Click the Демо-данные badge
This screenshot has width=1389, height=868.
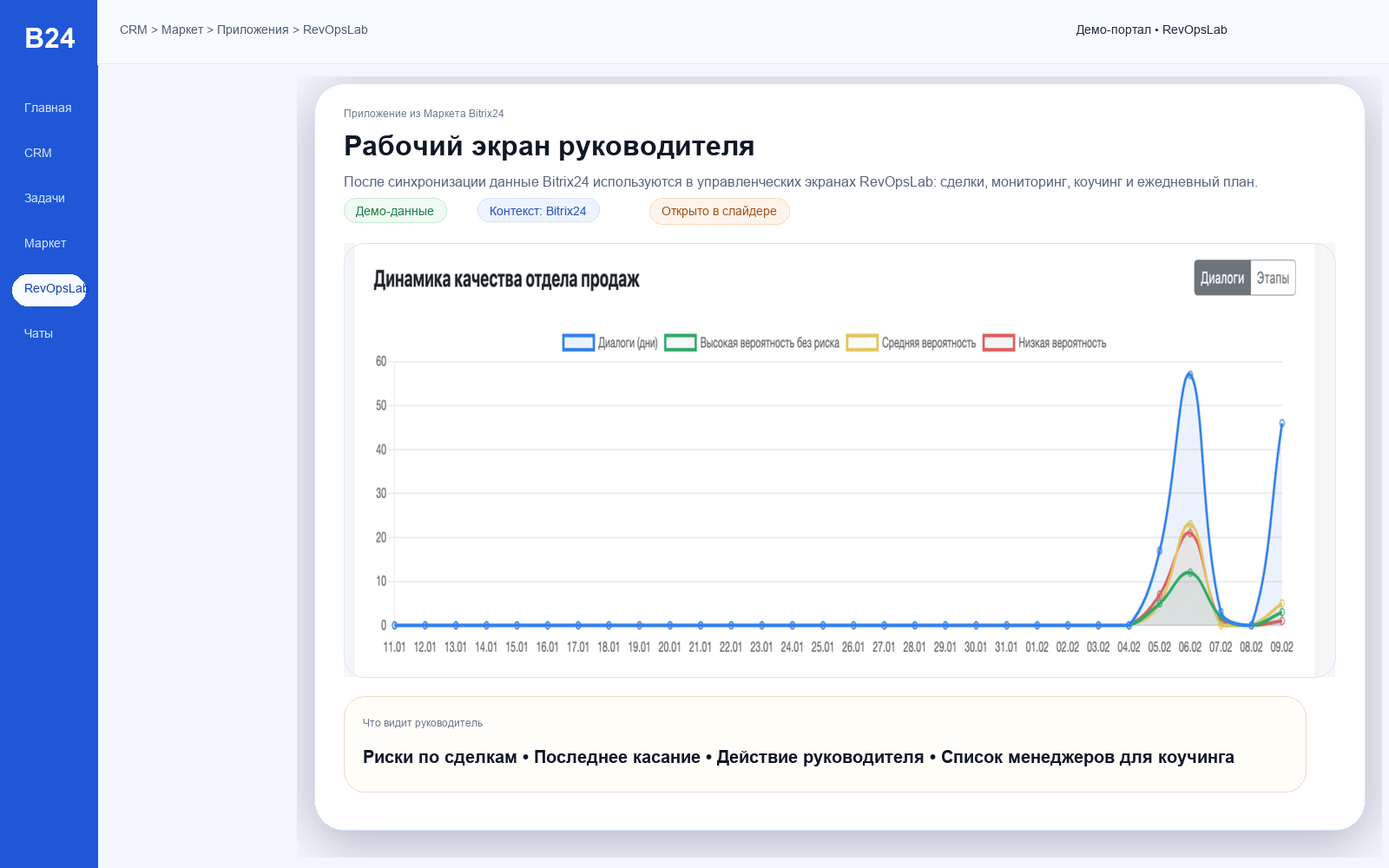(x=395, y=211)
